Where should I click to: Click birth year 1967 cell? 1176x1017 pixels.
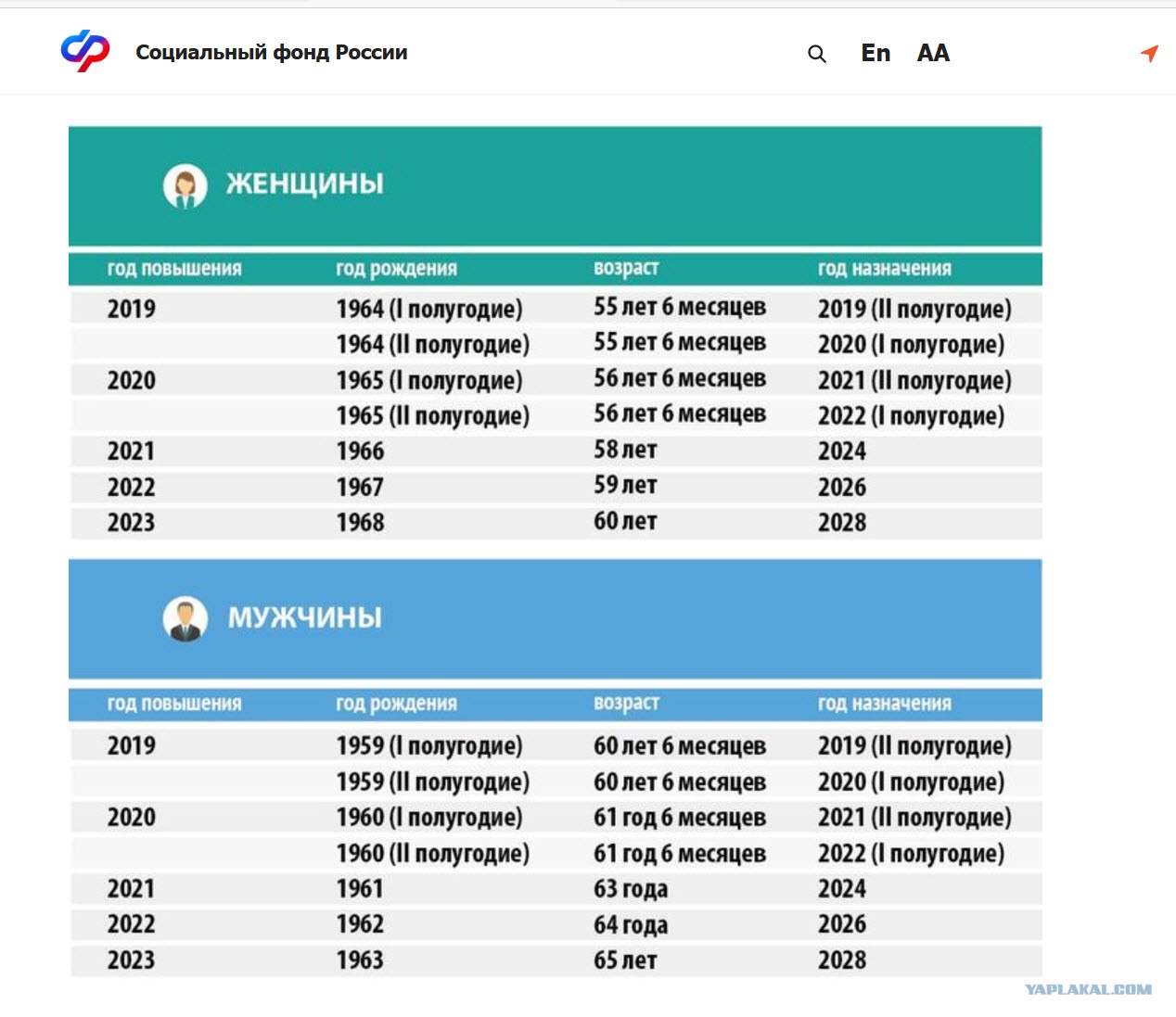click(360, 488)
